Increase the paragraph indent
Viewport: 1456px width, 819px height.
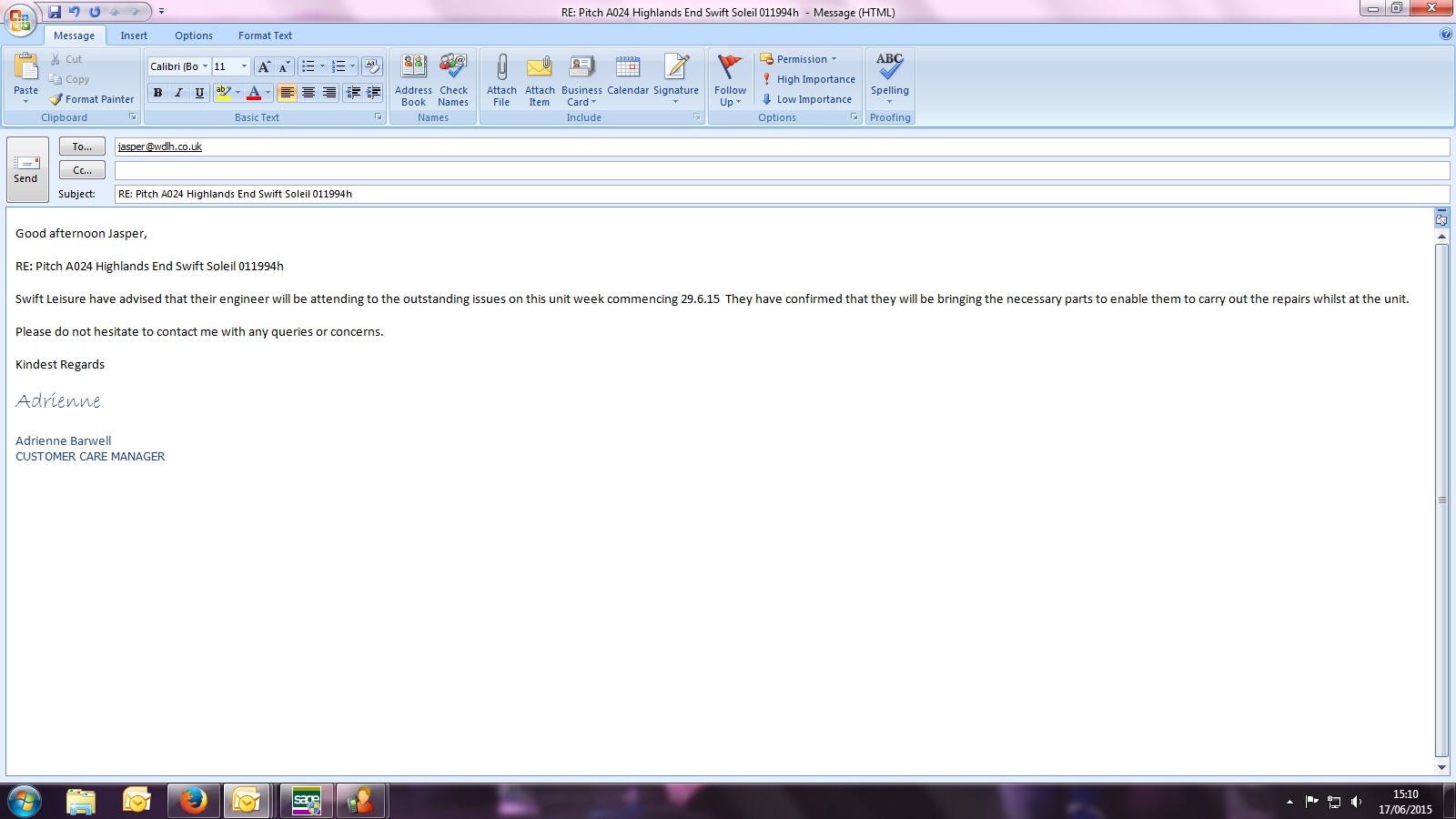374,92
